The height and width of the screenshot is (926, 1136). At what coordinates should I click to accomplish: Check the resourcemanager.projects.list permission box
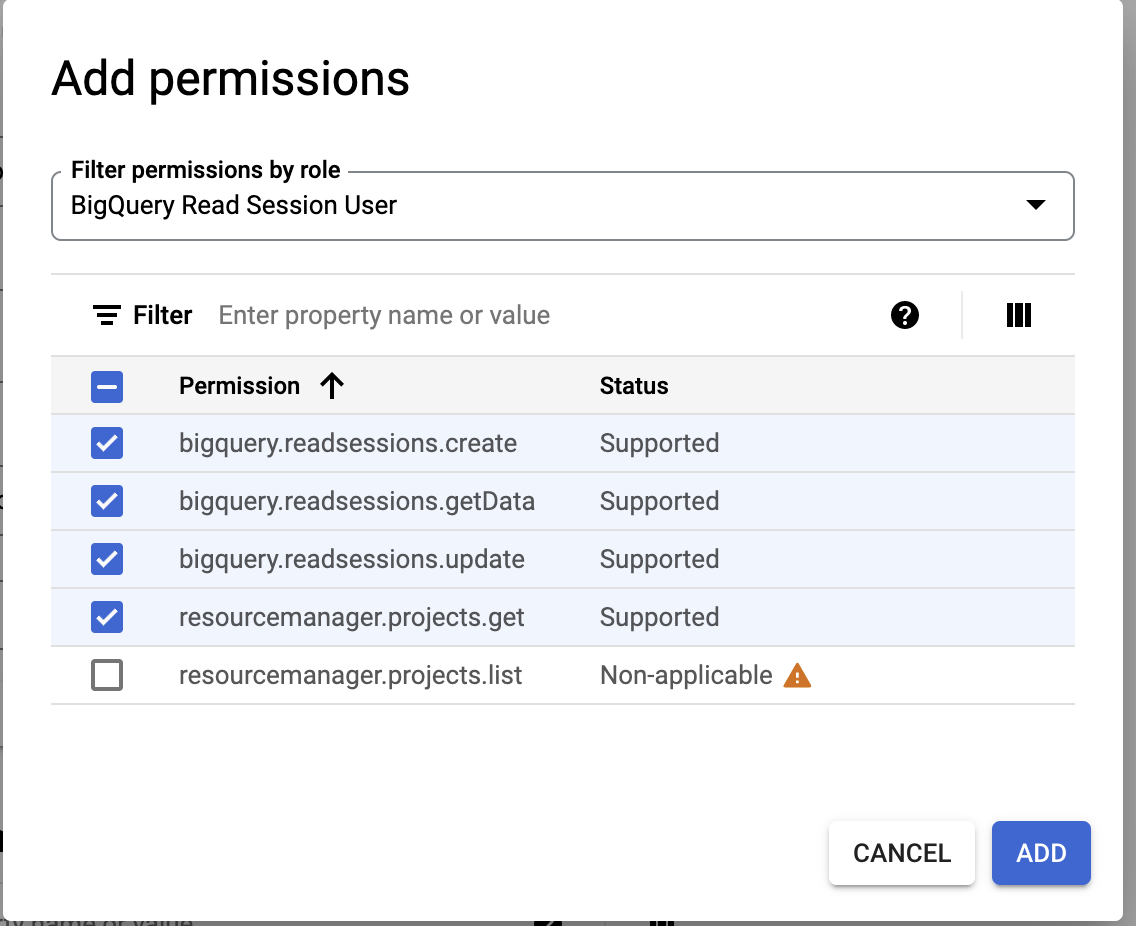coord(106,675)
